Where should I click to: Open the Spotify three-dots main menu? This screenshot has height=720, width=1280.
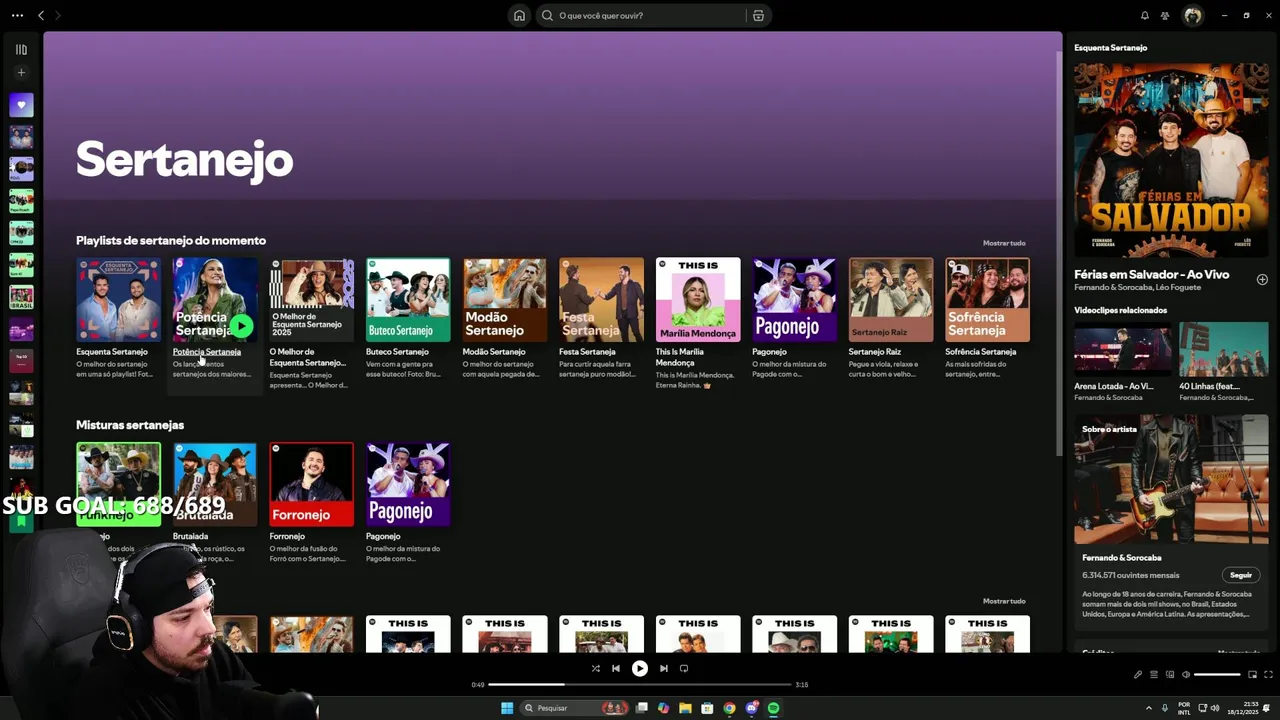(x=17, y=15)
